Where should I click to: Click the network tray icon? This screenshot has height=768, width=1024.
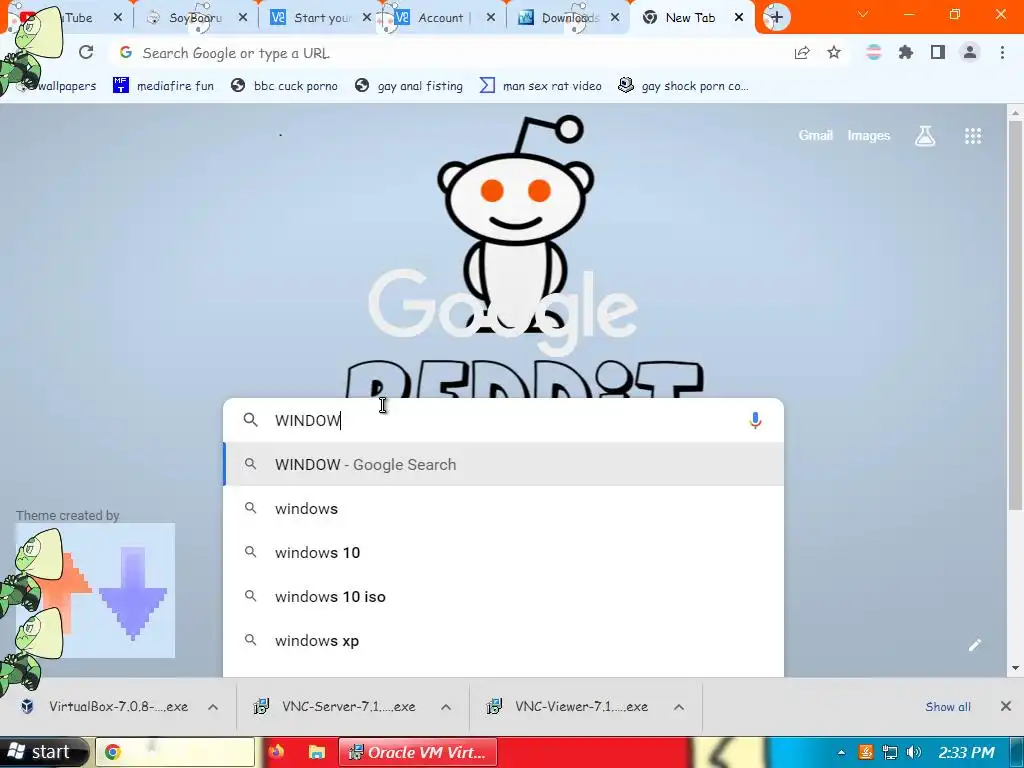tap(889, 752)
